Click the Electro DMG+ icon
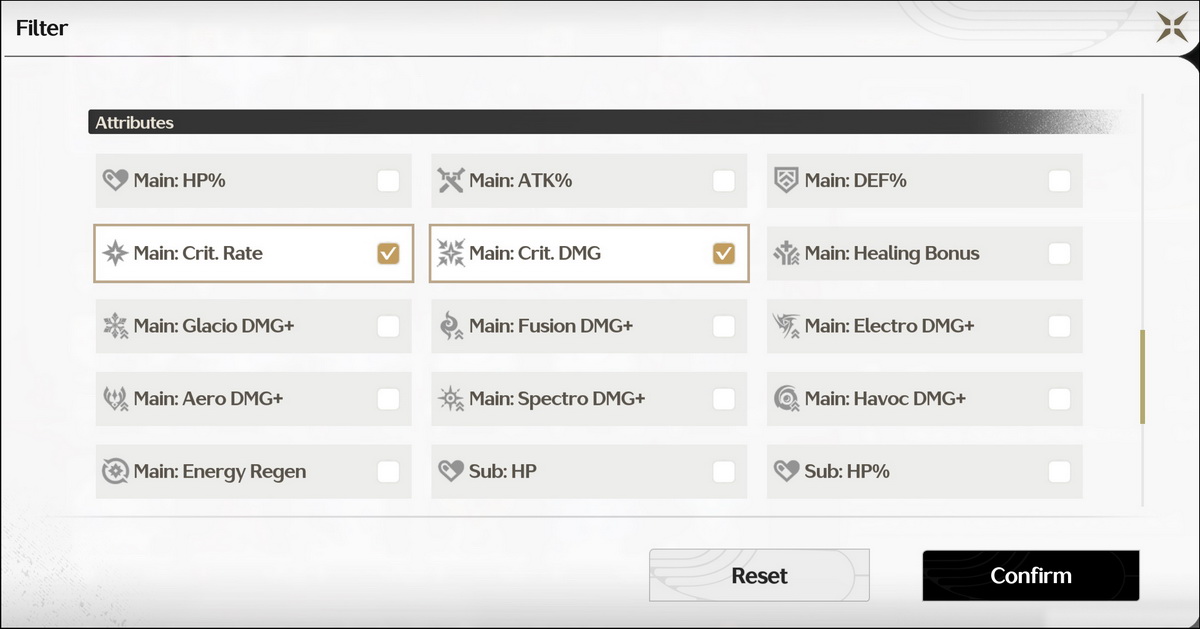The image size is (1200, 629). pyautogui.click(x=787, y=326)
